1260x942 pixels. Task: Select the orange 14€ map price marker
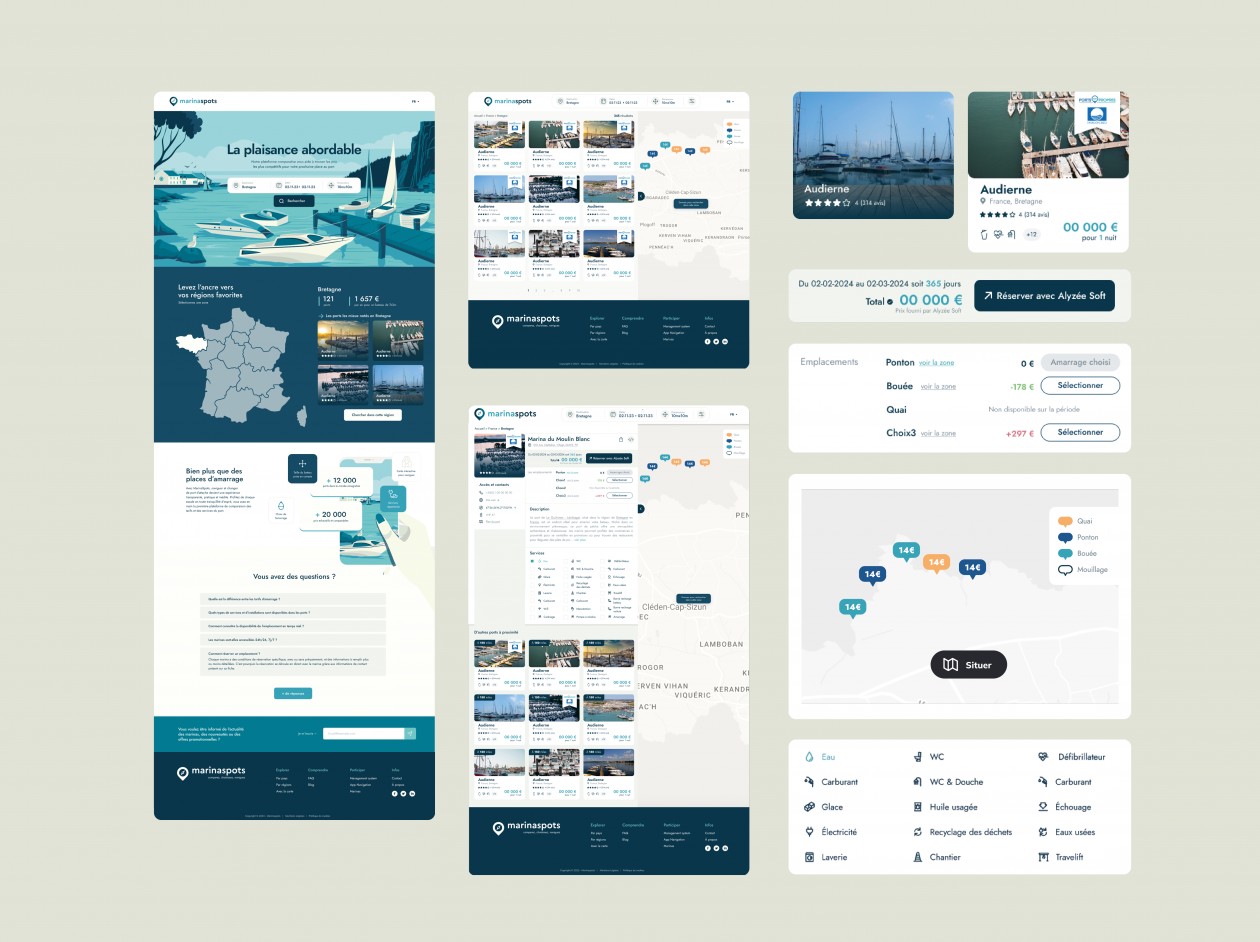pos(936,563)
